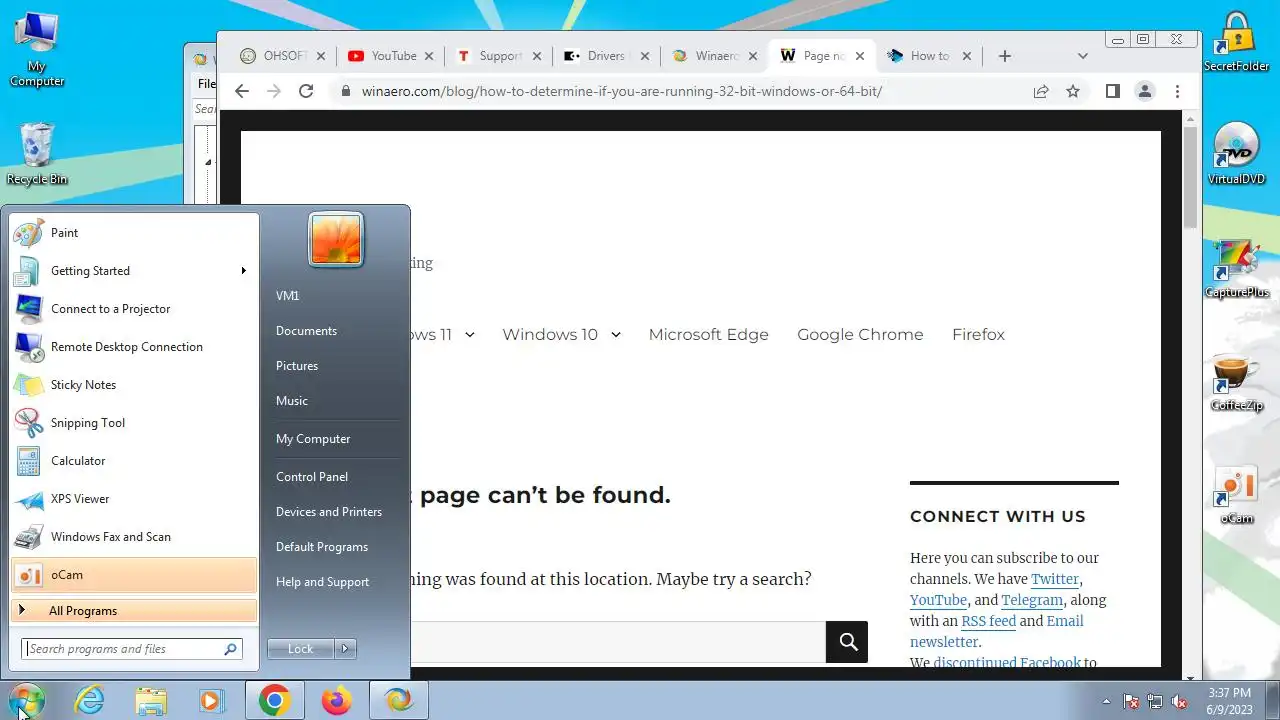Open Calculator from Start menu
The image size is (1280, 720).
[133, 461]
